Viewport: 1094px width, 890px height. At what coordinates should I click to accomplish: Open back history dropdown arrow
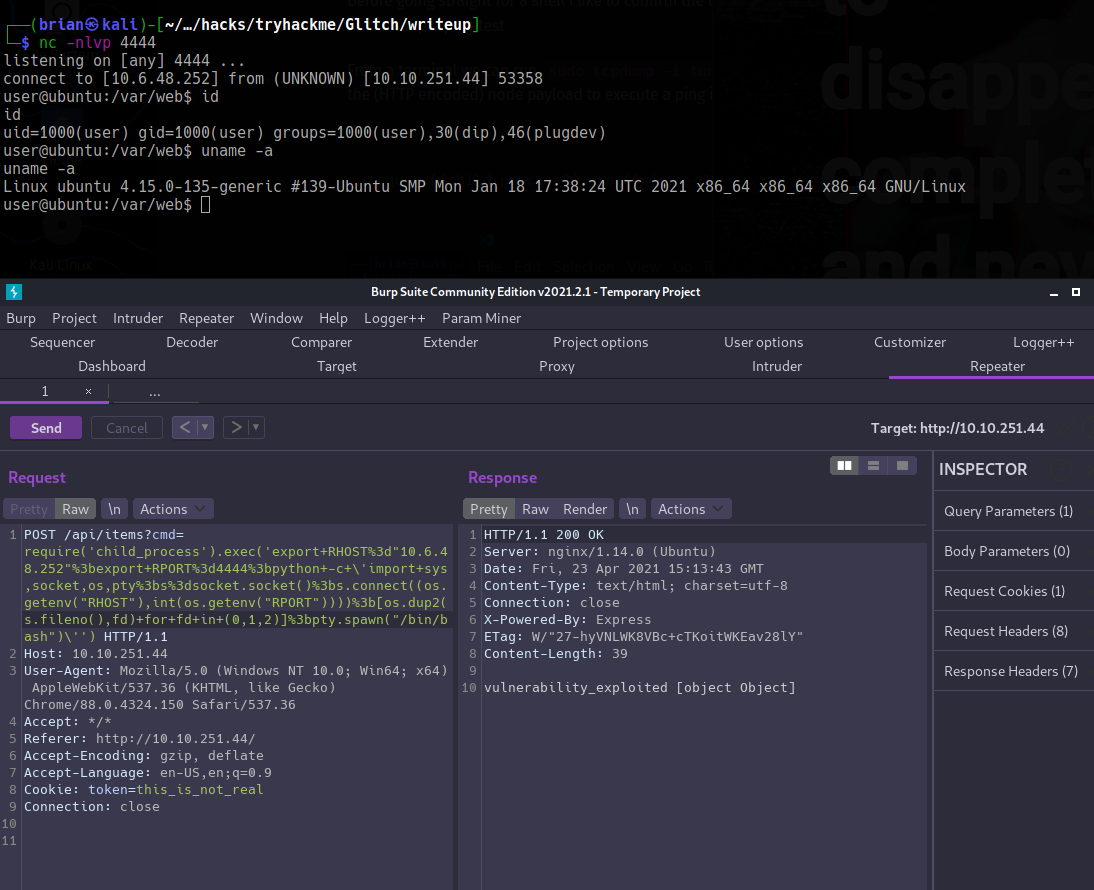click(x=205, y=427)
